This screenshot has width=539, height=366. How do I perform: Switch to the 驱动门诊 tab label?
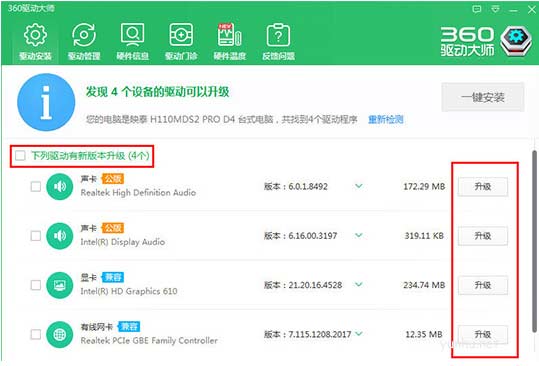pyautogui.click(x=181, y=56)
